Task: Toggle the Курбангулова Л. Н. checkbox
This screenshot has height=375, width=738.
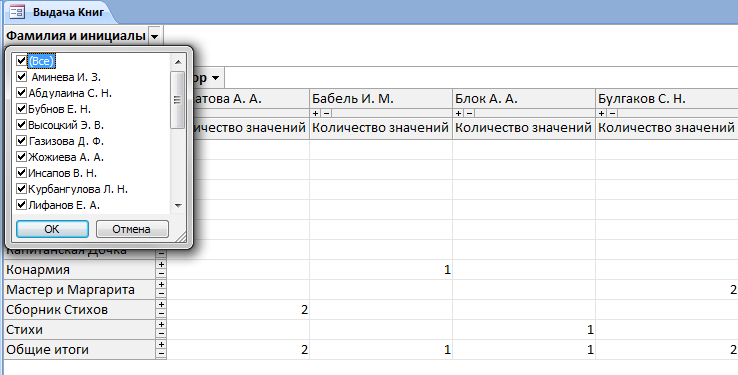Action: (x=21, y=189)
